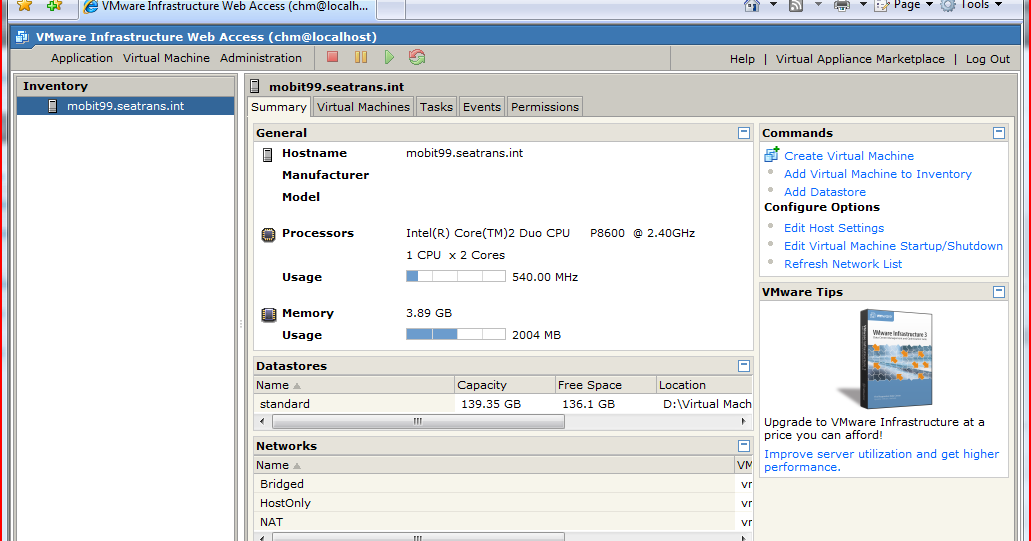Click the browser Home icon
The image size is (1031, 541).
coord(752,6)
